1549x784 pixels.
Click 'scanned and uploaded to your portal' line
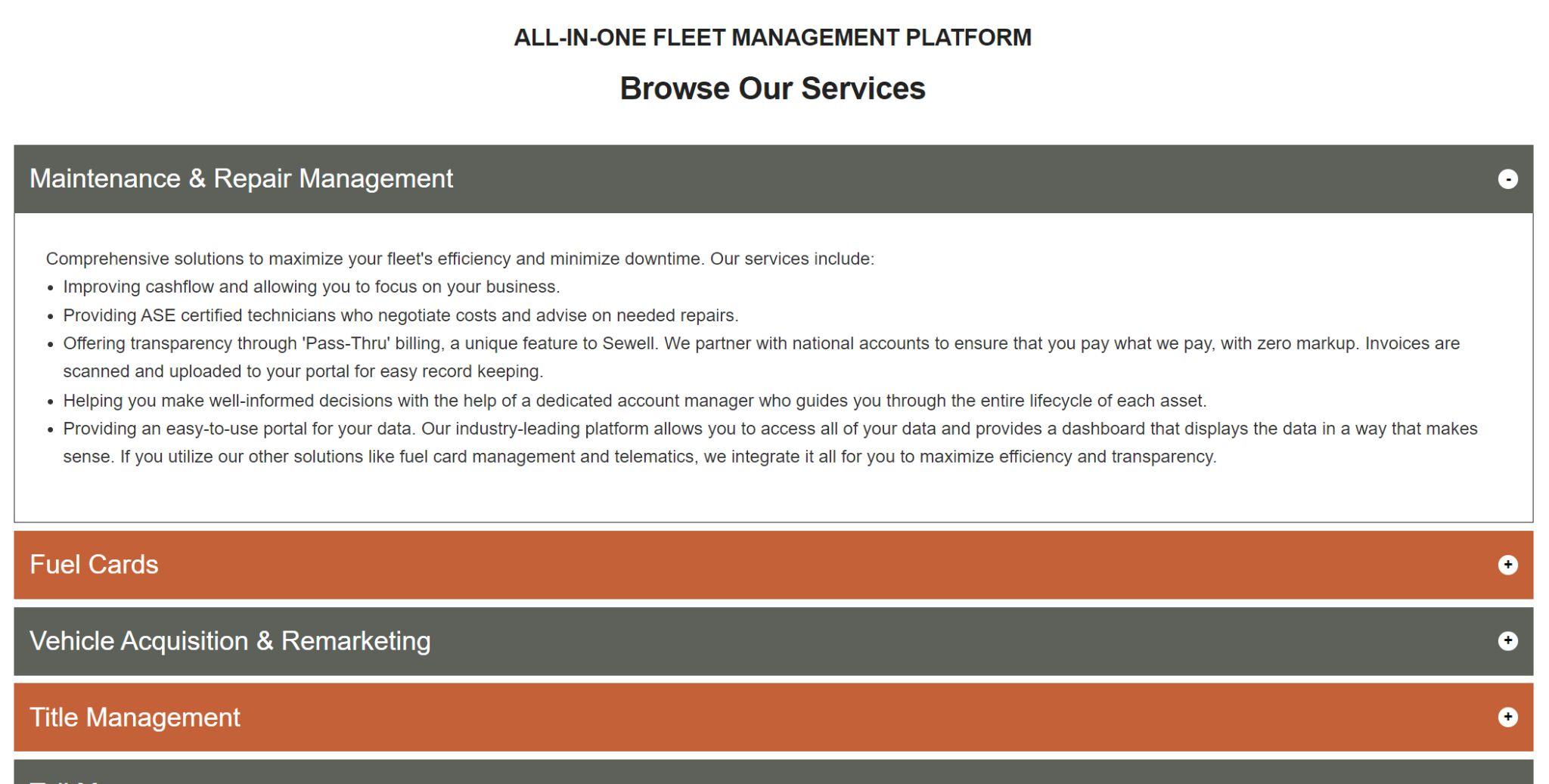(303, 372)
